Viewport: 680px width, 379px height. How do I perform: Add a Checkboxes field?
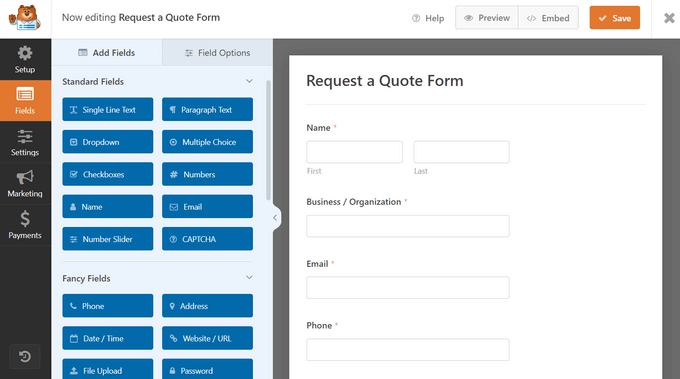108,174
